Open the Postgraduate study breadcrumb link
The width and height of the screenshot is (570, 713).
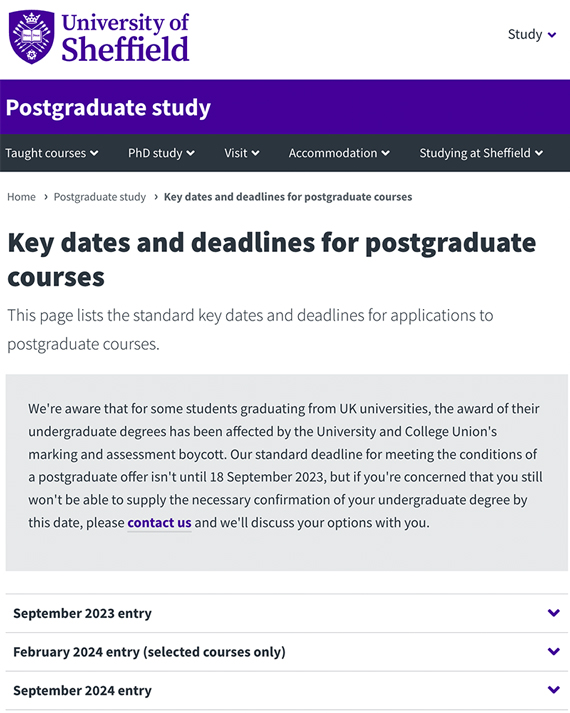tap(100, 197)
